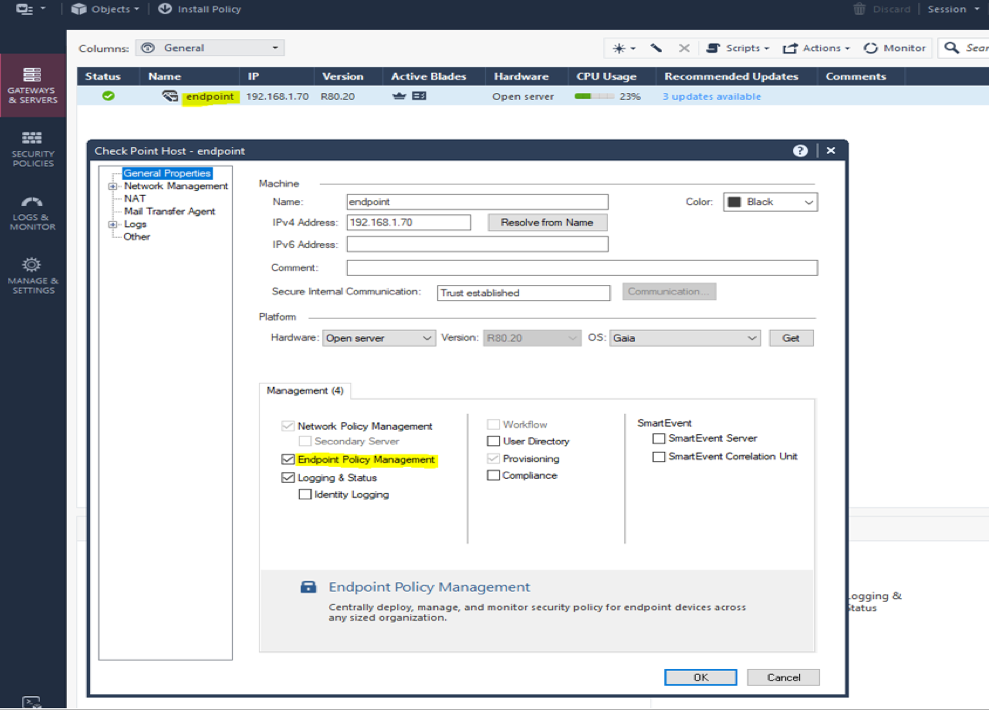The width and height of the screenshot is (989, 710).
Task: Toggle Provisioning checkbox
Action: point(493,458)
